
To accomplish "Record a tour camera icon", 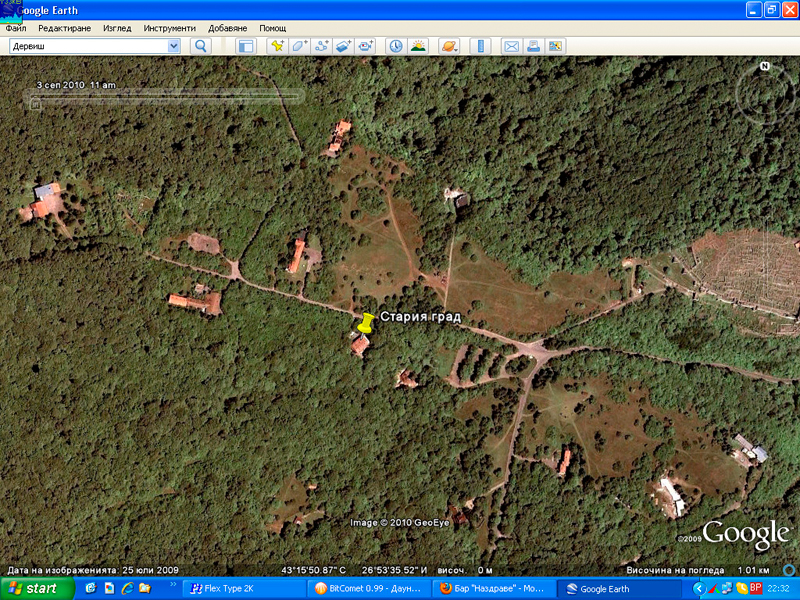I will [x=365, y=46].
